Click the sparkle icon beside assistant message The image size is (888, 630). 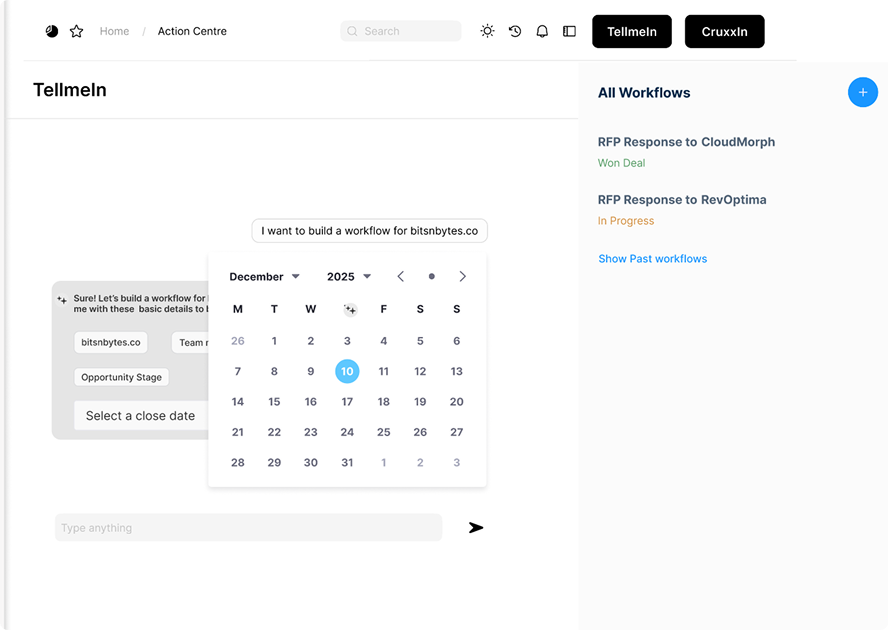pos(62,300)
